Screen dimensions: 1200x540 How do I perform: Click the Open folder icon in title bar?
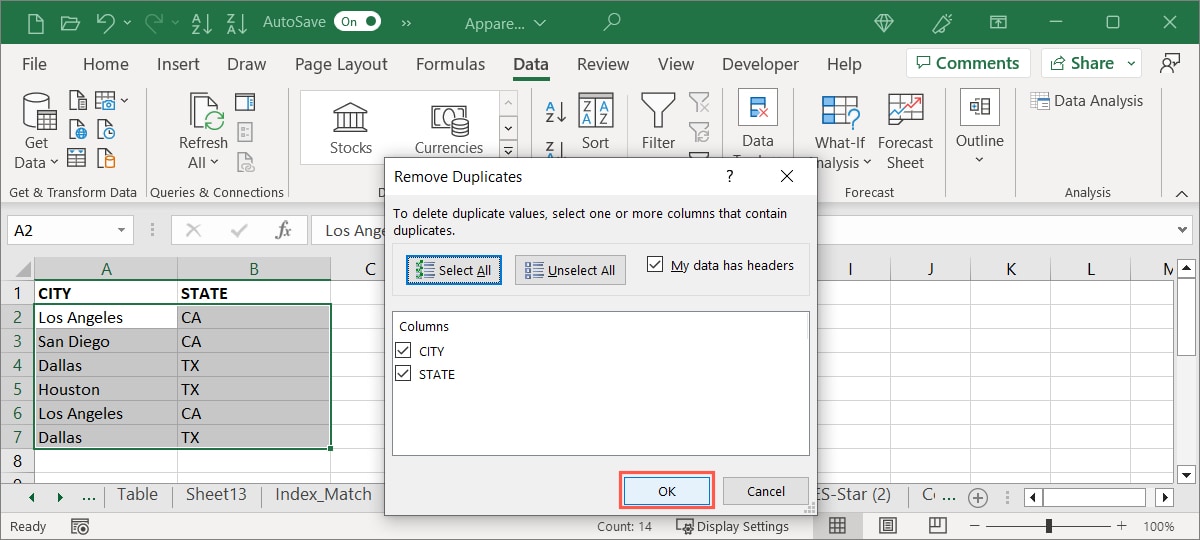point(70,21)
